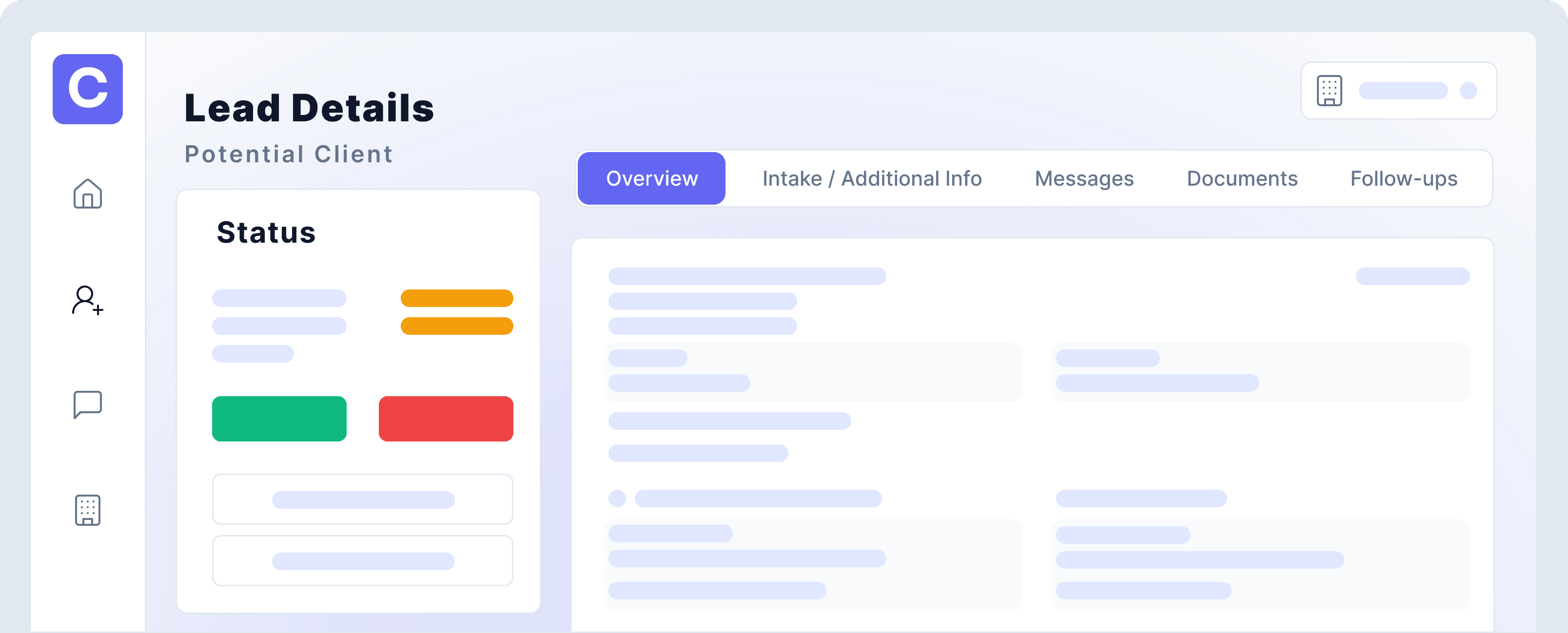Viewport: 1568px width, 633px height.
Task: Open the Intake / Additional Info tab
Action: coord(872,178)
